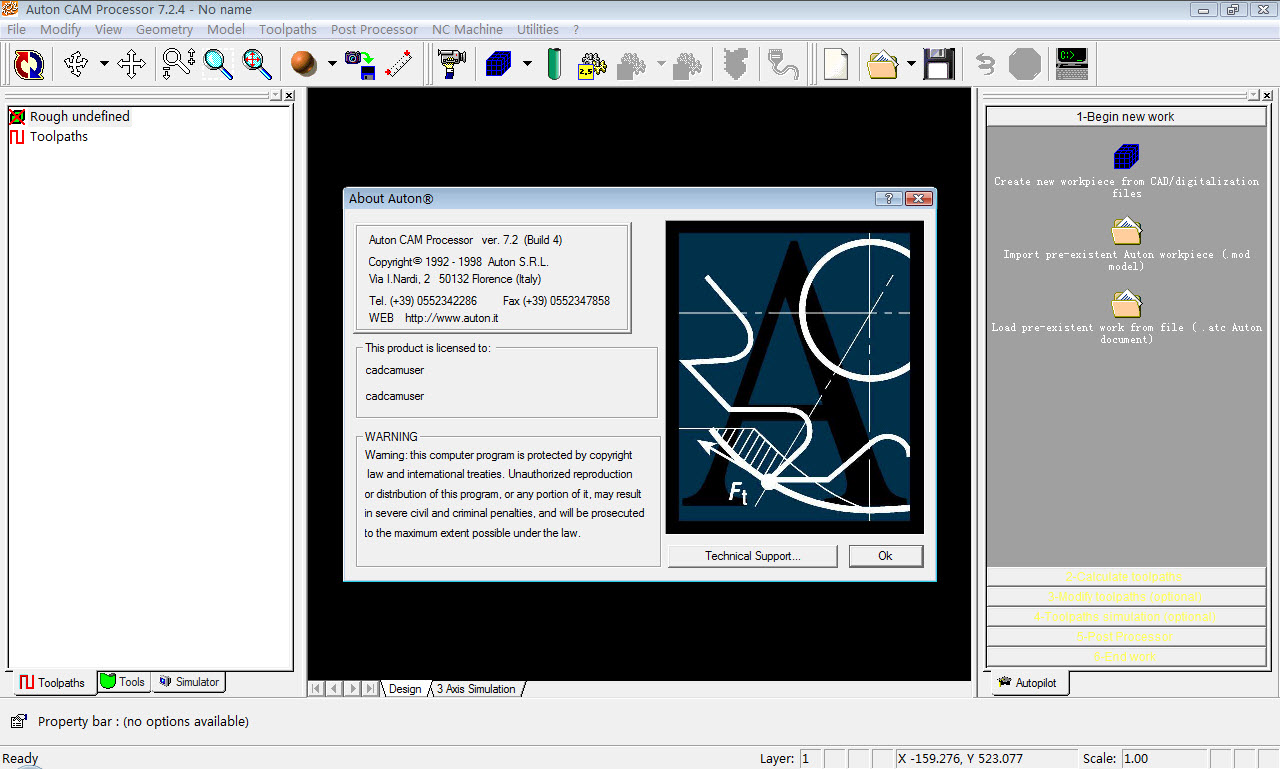
Task: Save work with the floppy disk icon
Action: (938, 65)
